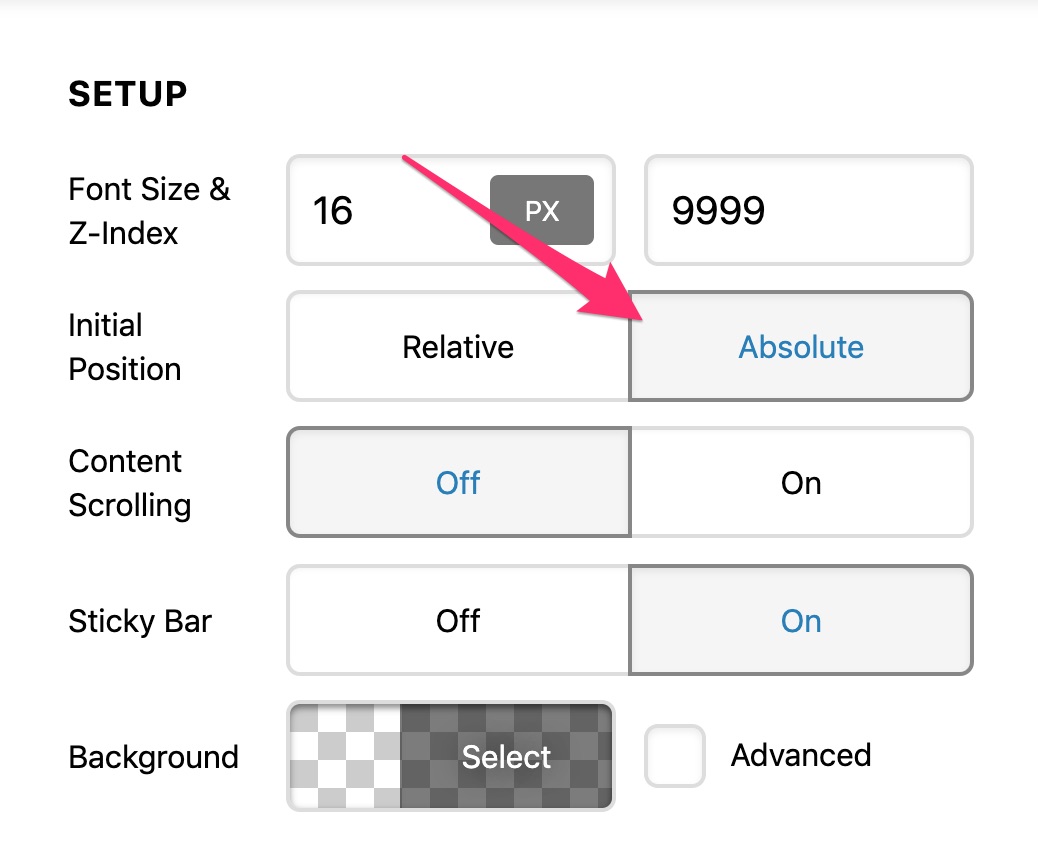The width and height of the screenshot is (1038, 860).
Task: Click the Z-Index field showing 9999
Action: point(808,211)
